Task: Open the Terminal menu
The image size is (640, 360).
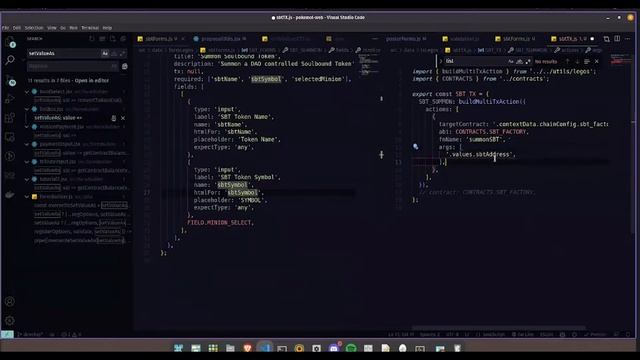Action: click(90, 28)
